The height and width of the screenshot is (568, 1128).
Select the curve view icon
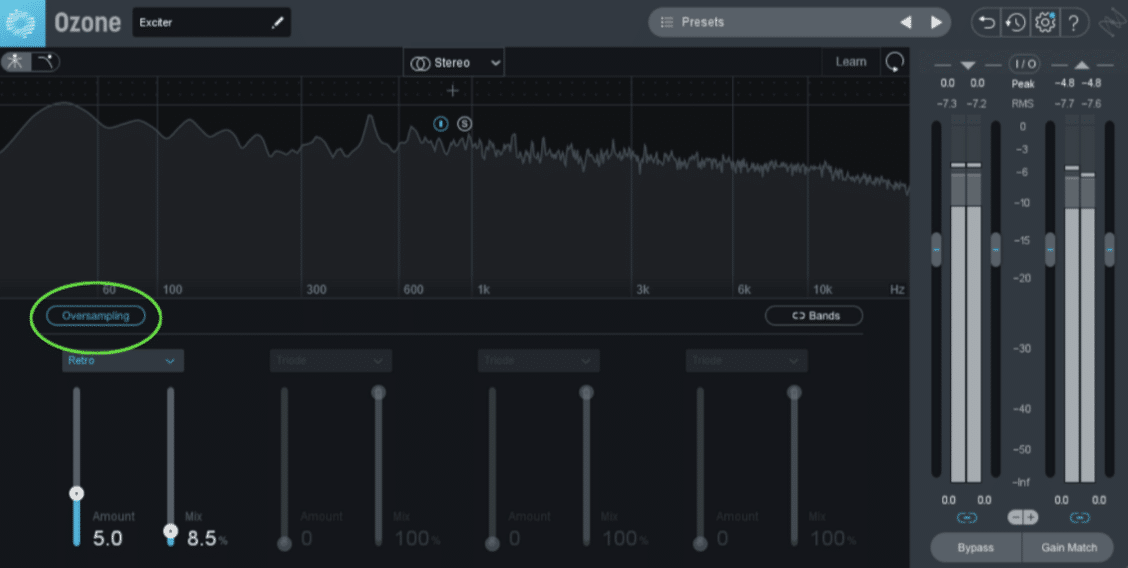point(45,62)
